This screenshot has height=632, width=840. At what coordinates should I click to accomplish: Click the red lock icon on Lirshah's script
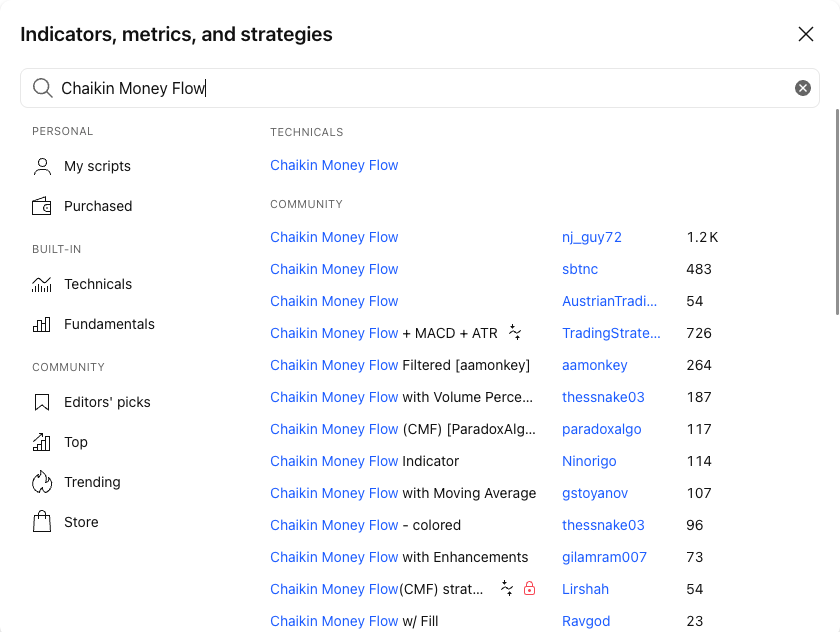tap(529, 589)
